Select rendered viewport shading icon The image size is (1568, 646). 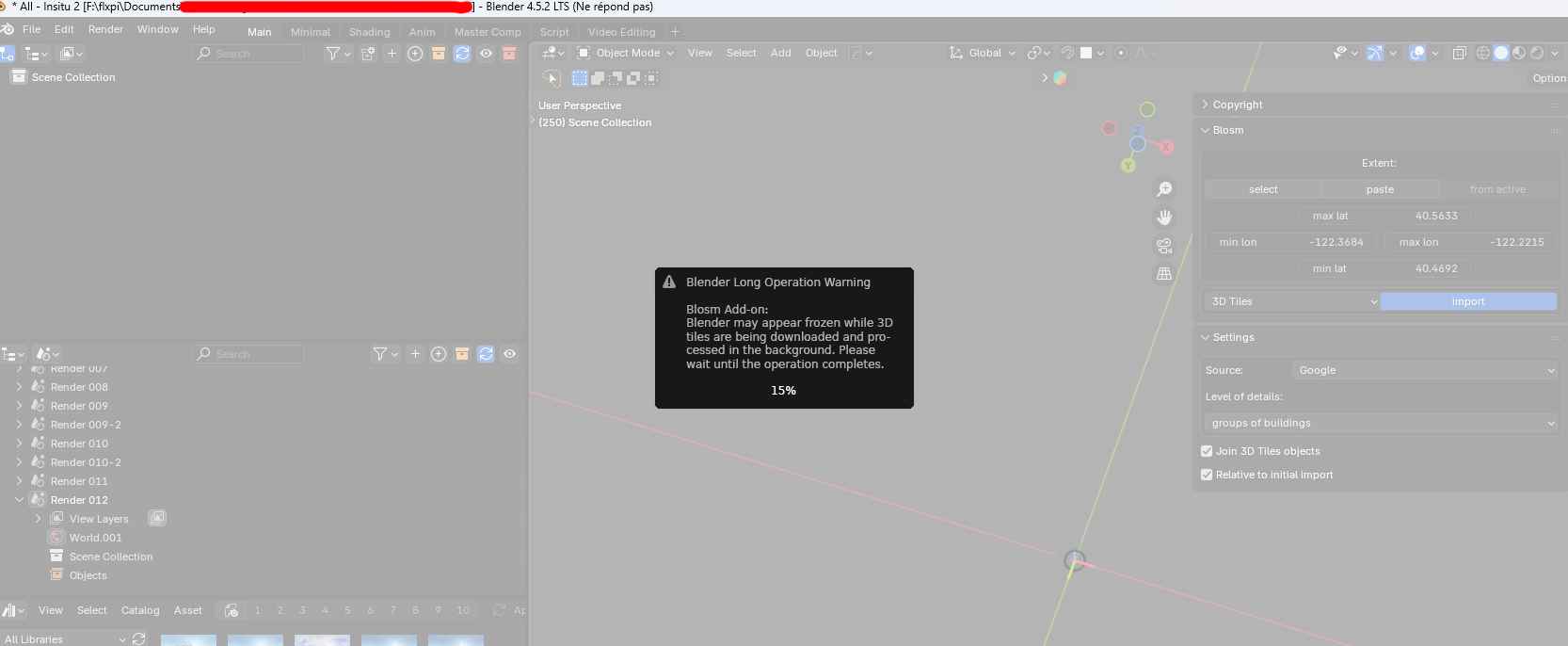(1537, 53)
